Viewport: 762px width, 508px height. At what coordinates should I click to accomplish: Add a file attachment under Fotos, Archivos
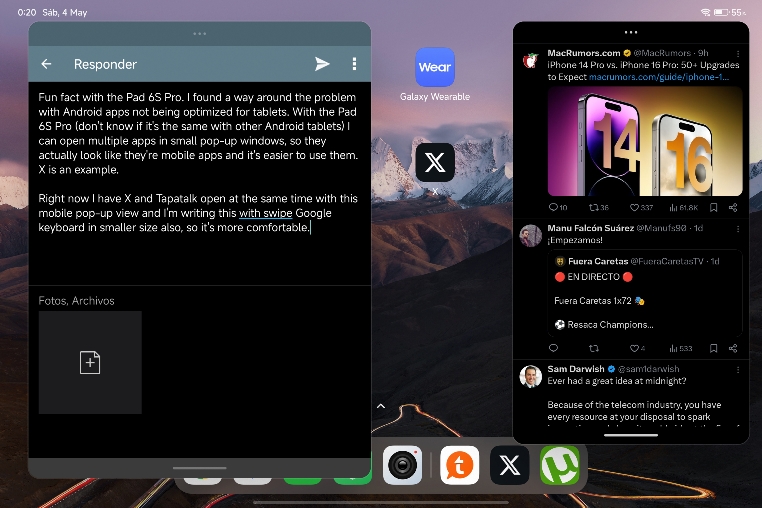pos(90,363)
